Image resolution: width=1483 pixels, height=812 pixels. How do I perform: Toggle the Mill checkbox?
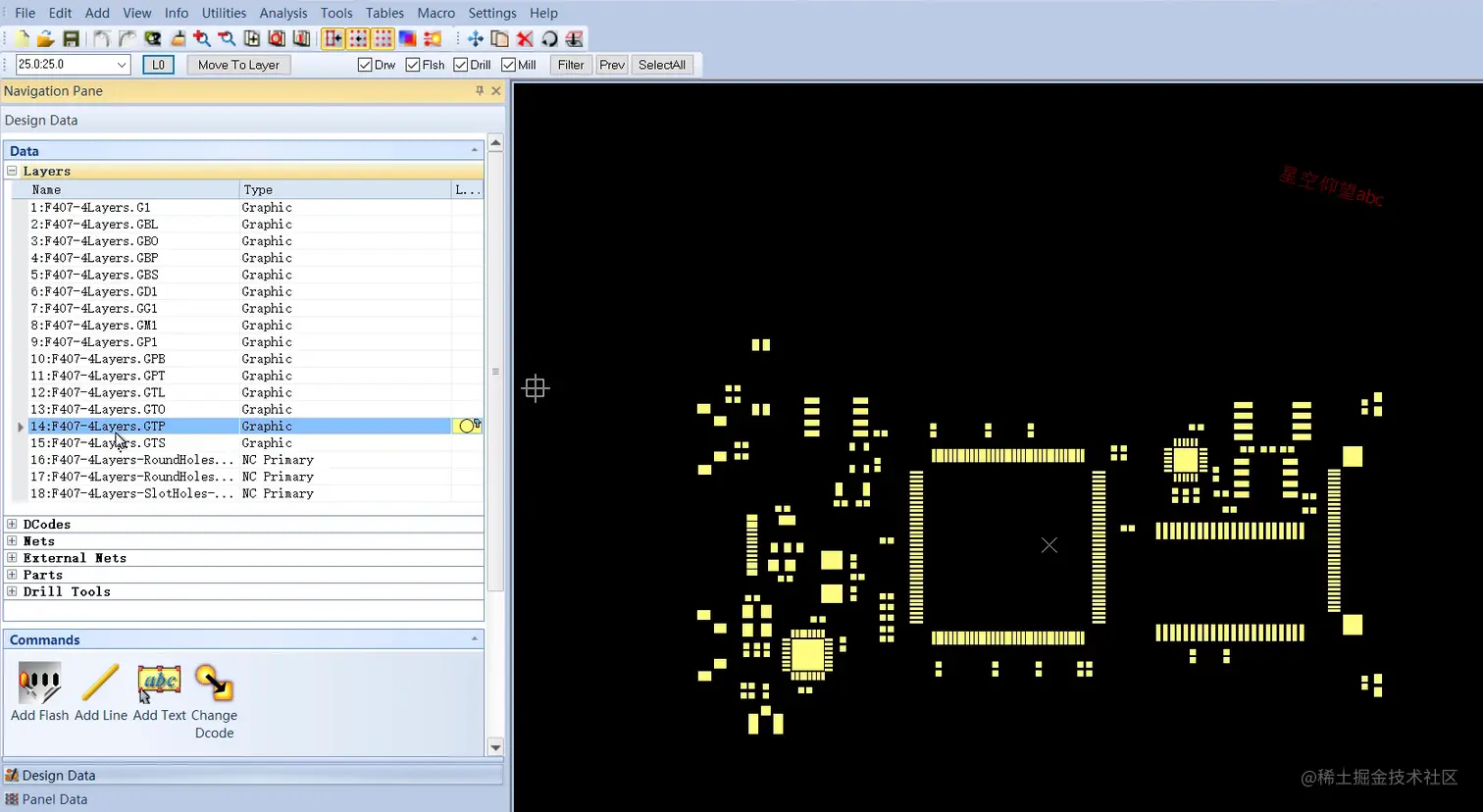tap(508, 65)
